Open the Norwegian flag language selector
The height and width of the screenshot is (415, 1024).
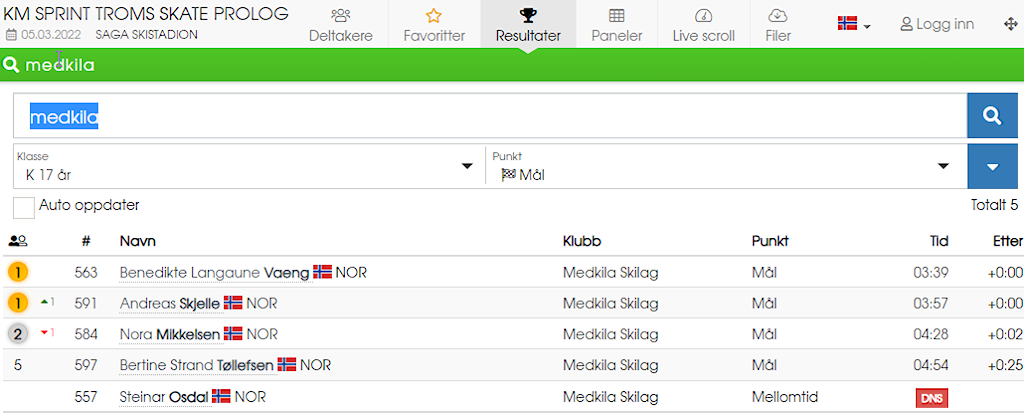point(853,24)
